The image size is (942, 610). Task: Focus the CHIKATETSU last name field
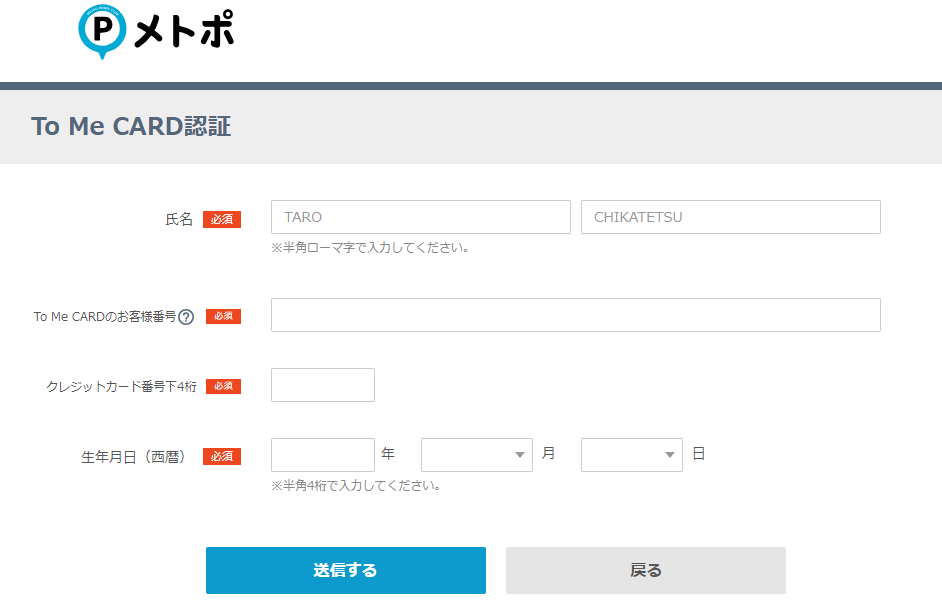coord(731,217)
